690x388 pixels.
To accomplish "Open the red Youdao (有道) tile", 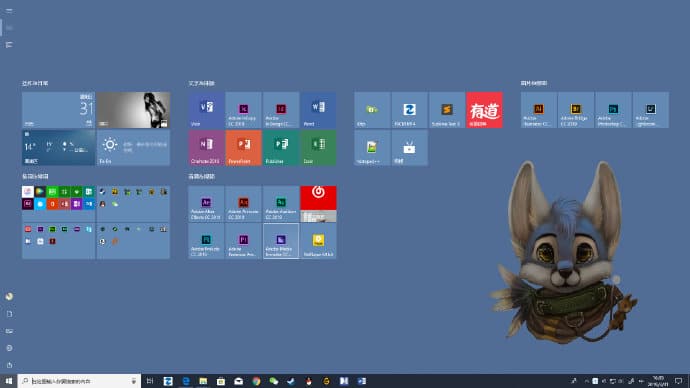I will click(484, 110).
